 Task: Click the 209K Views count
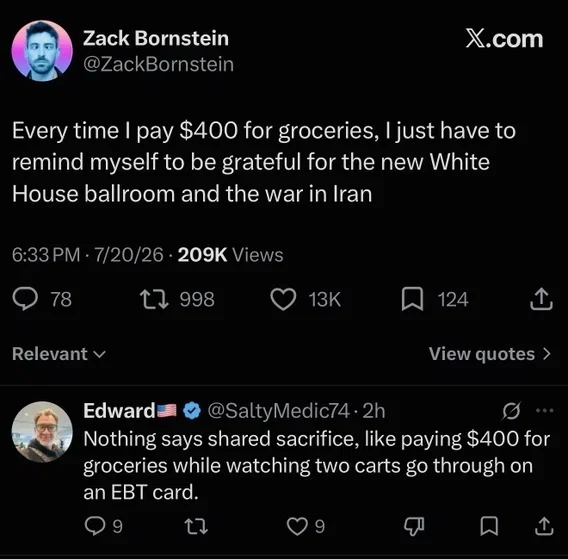coord(230,255)
